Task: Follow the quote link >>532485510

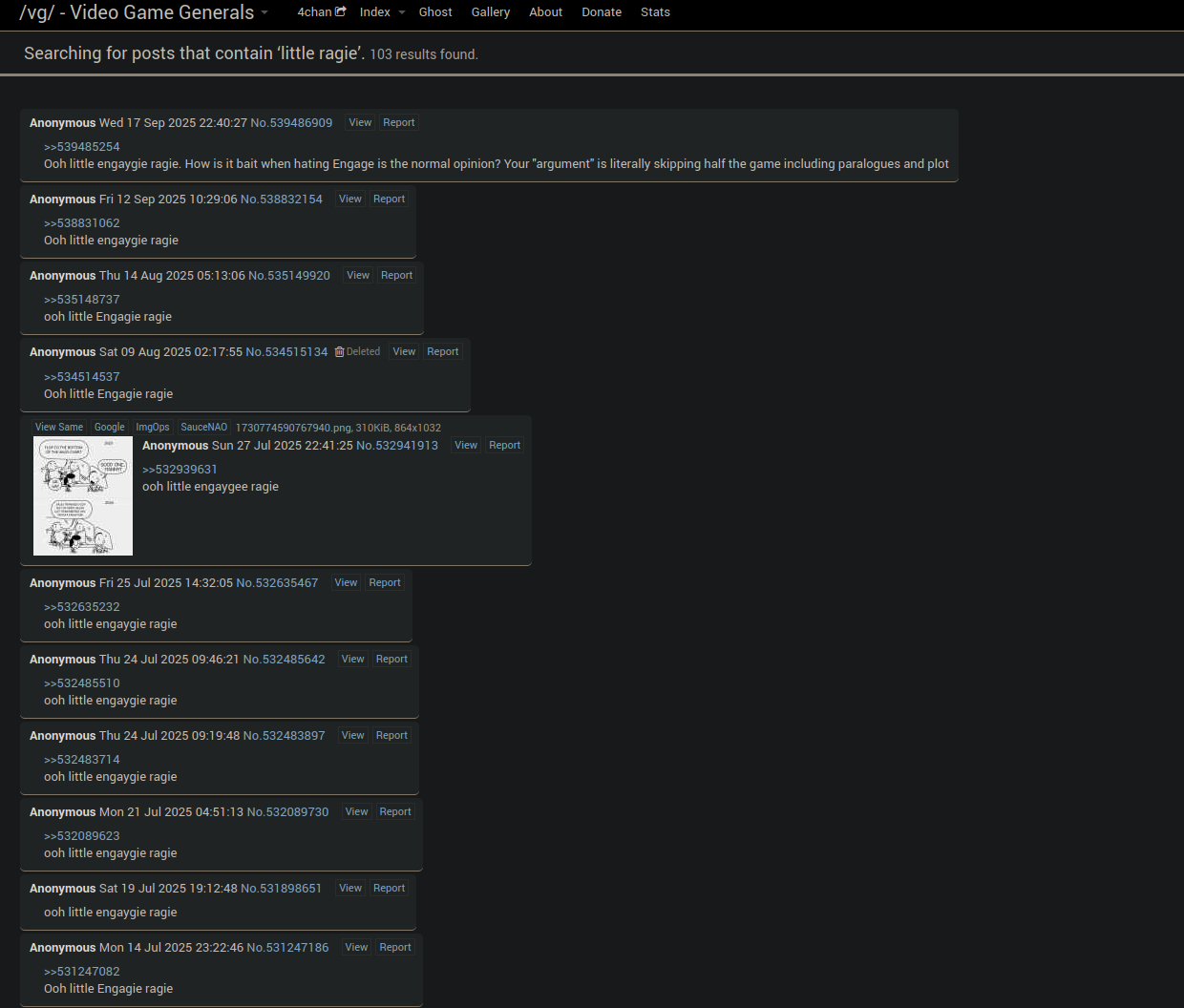Action: (82, 683)
